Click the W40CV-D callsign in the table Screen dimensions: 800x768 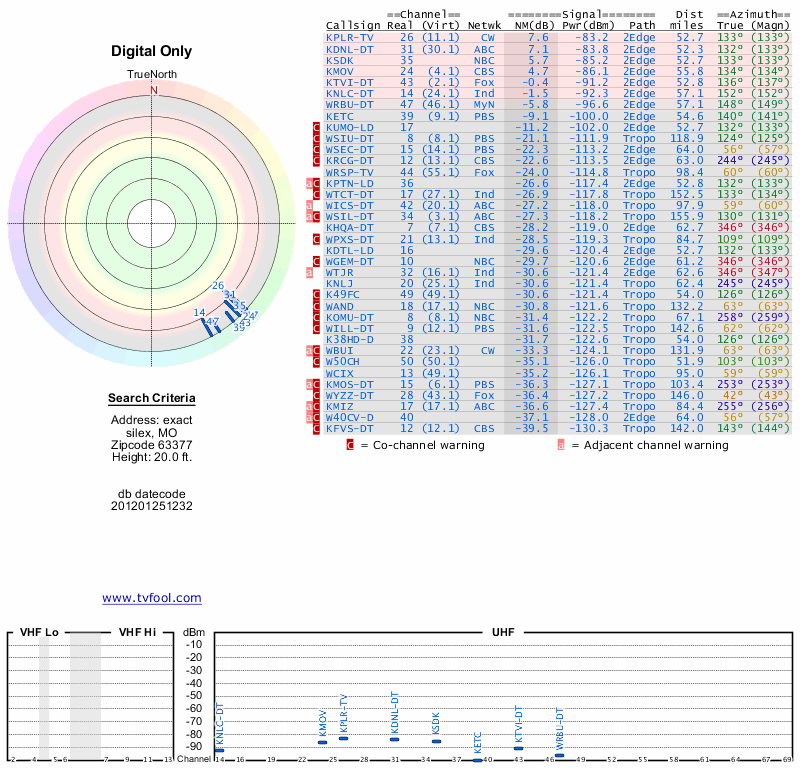point(349,417)
